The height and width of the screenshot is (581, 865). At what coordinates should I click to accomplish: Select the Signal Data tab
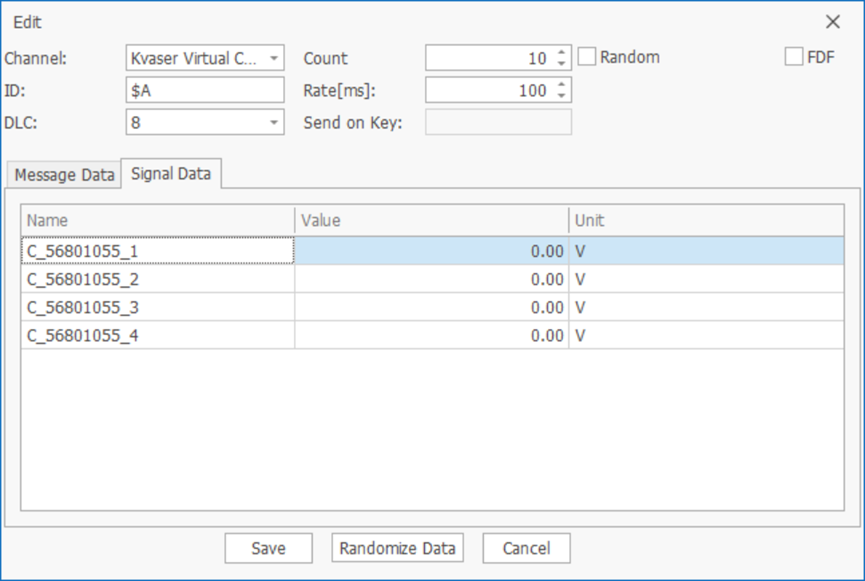click(171, 174)
